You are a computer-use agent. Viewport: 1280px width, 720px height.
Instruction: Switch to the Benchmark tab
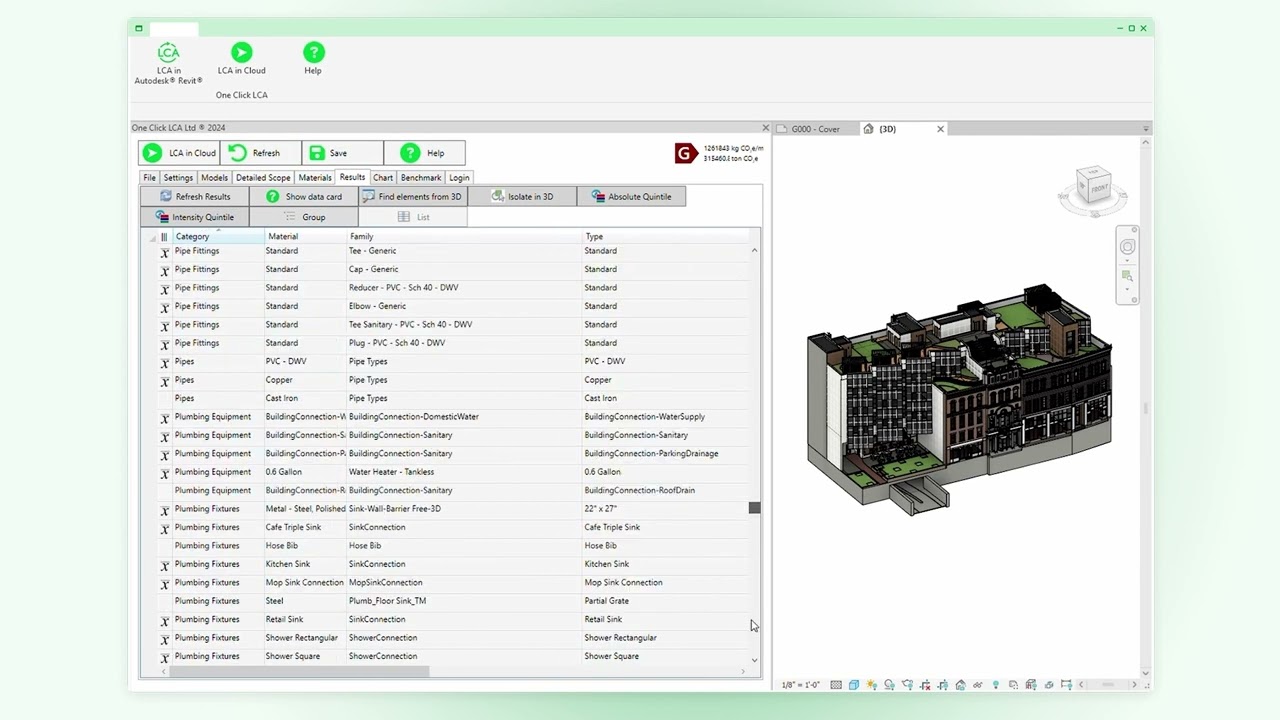pos(421,177)
